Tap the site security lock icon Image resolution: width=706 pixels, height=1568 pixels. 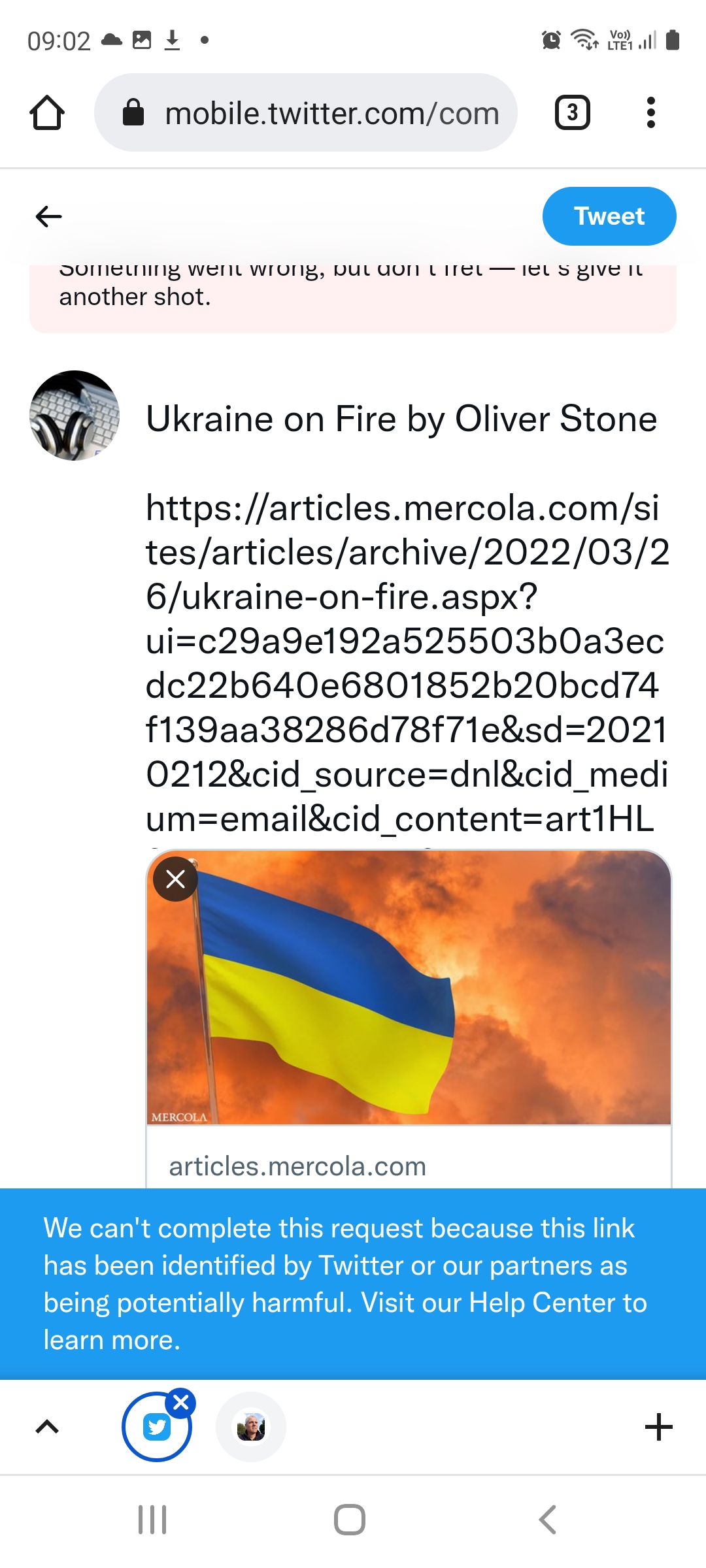(x=133, y=113)
